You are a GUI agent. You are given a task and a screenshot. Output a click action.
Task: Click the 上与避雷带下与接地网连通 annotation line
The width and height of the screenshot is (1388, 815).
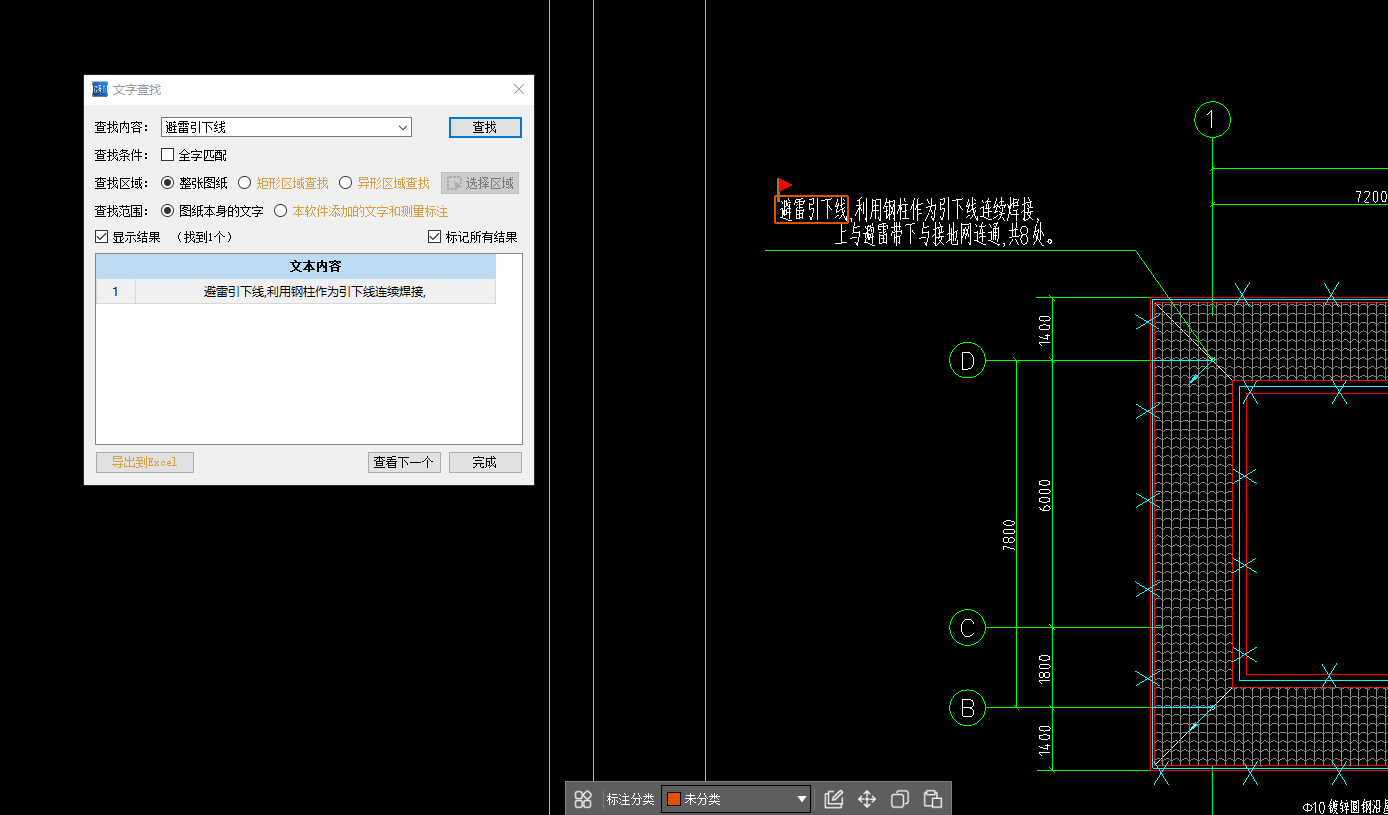(x=945, y=237)
